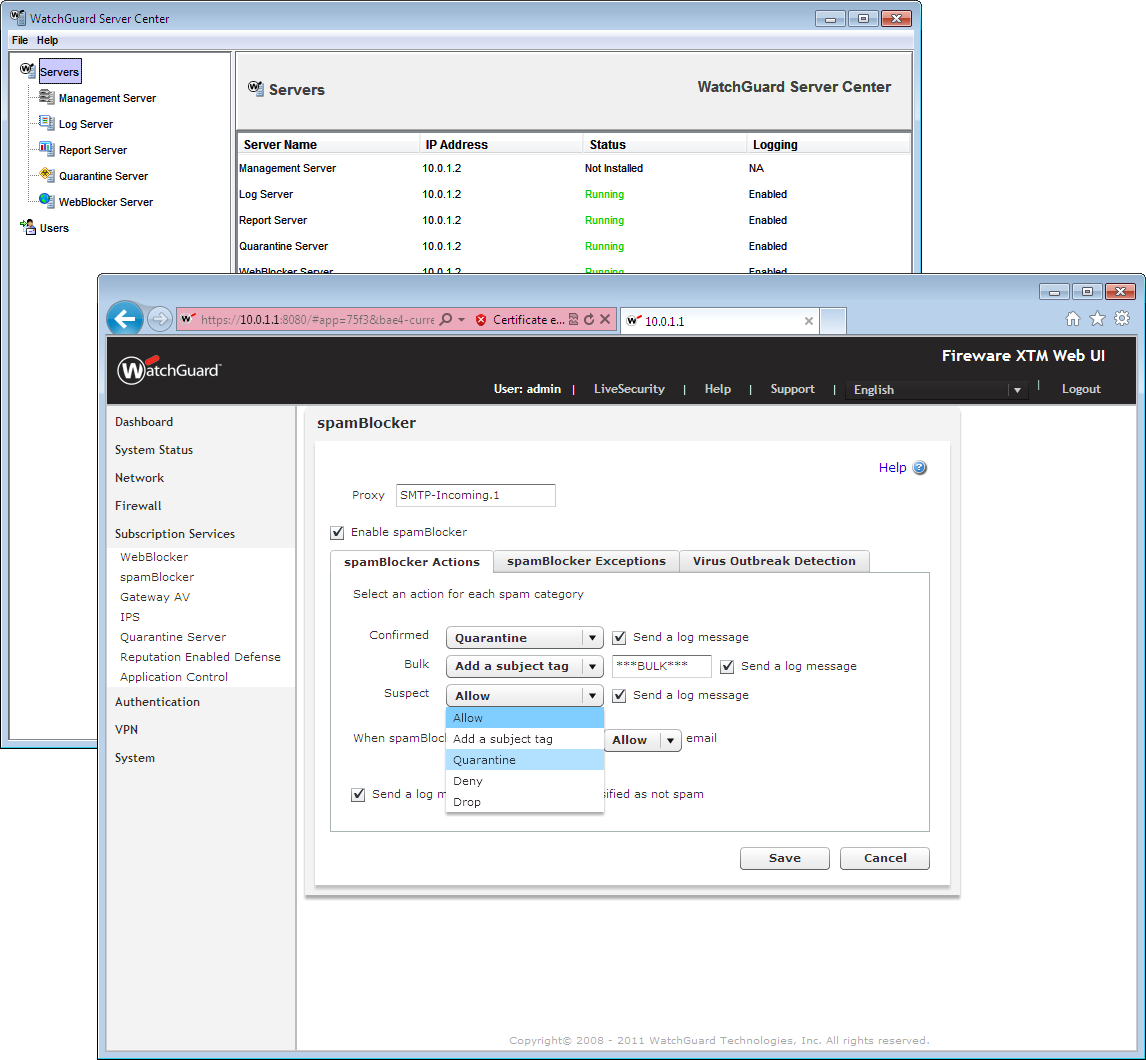The height and width of the screenshot is (1060, 1146).
Task: Click the browser forward arrow button
Action: 159,319
